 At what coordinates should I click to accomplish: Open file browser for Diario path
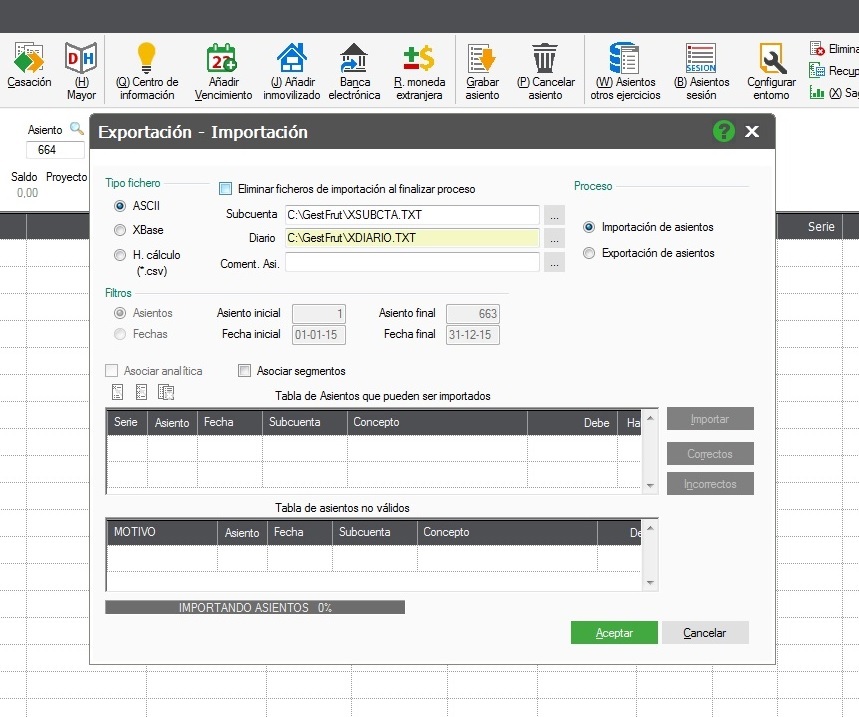[555, 238]
